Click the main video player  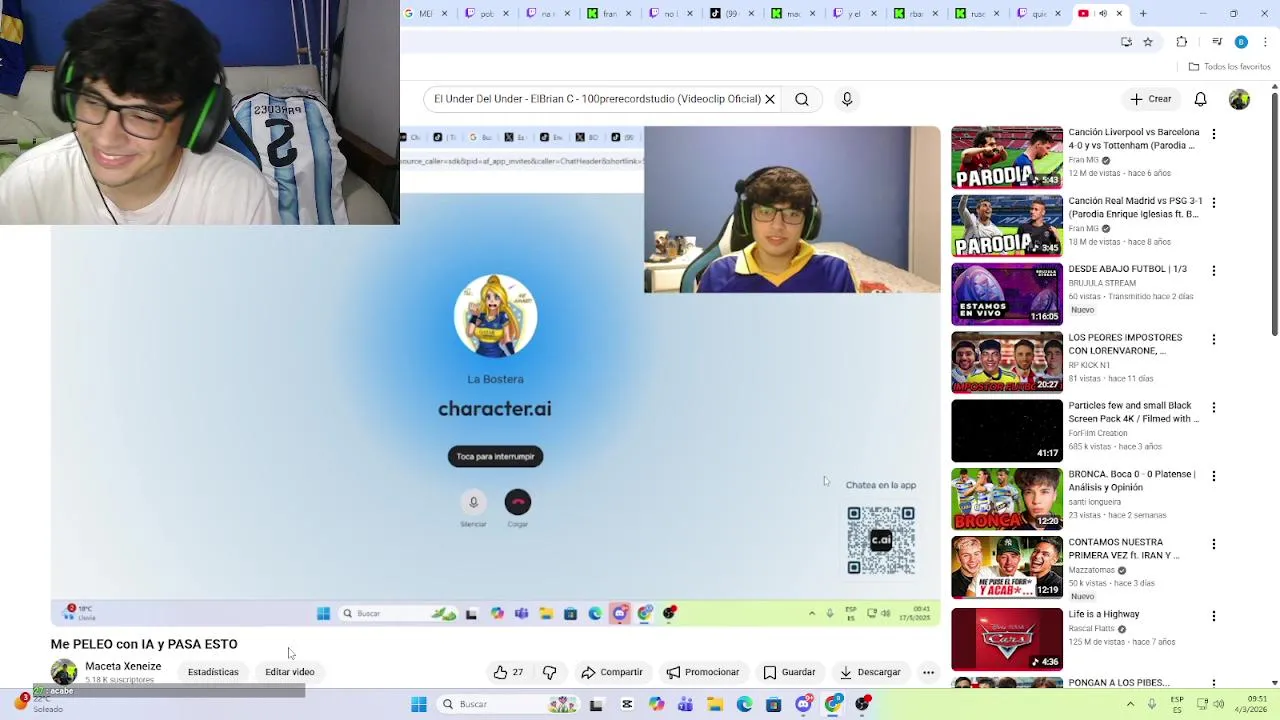click(495, 375)
